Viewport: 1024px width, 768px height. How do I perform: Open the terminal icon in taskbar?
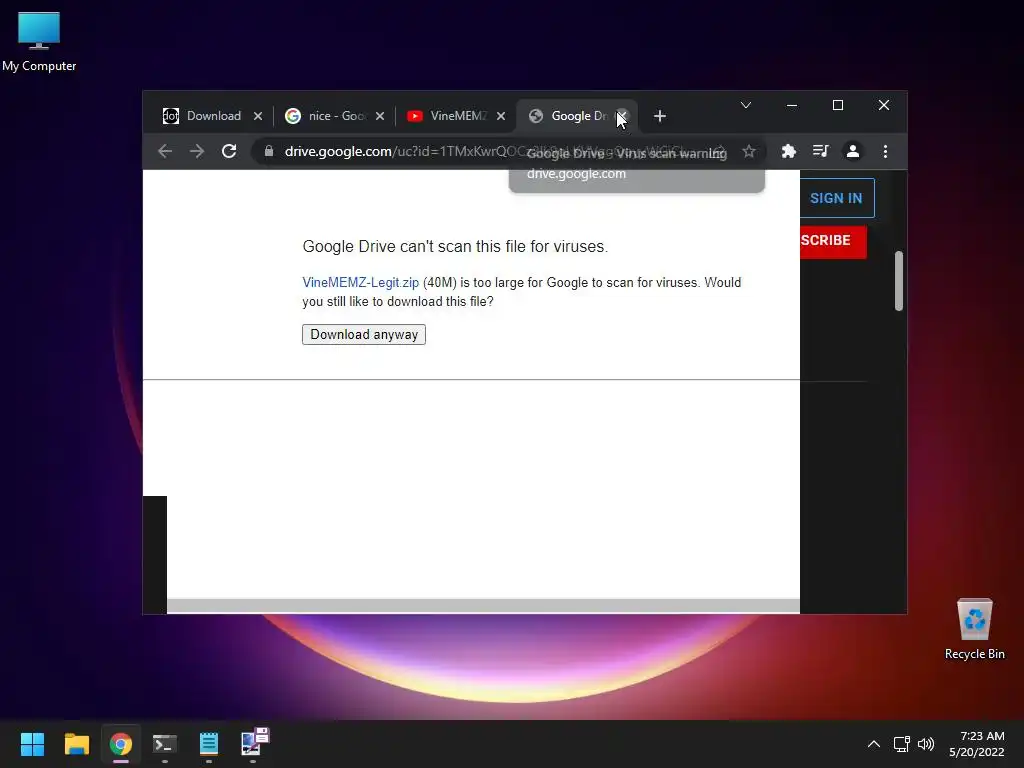(x=165, y=744)
